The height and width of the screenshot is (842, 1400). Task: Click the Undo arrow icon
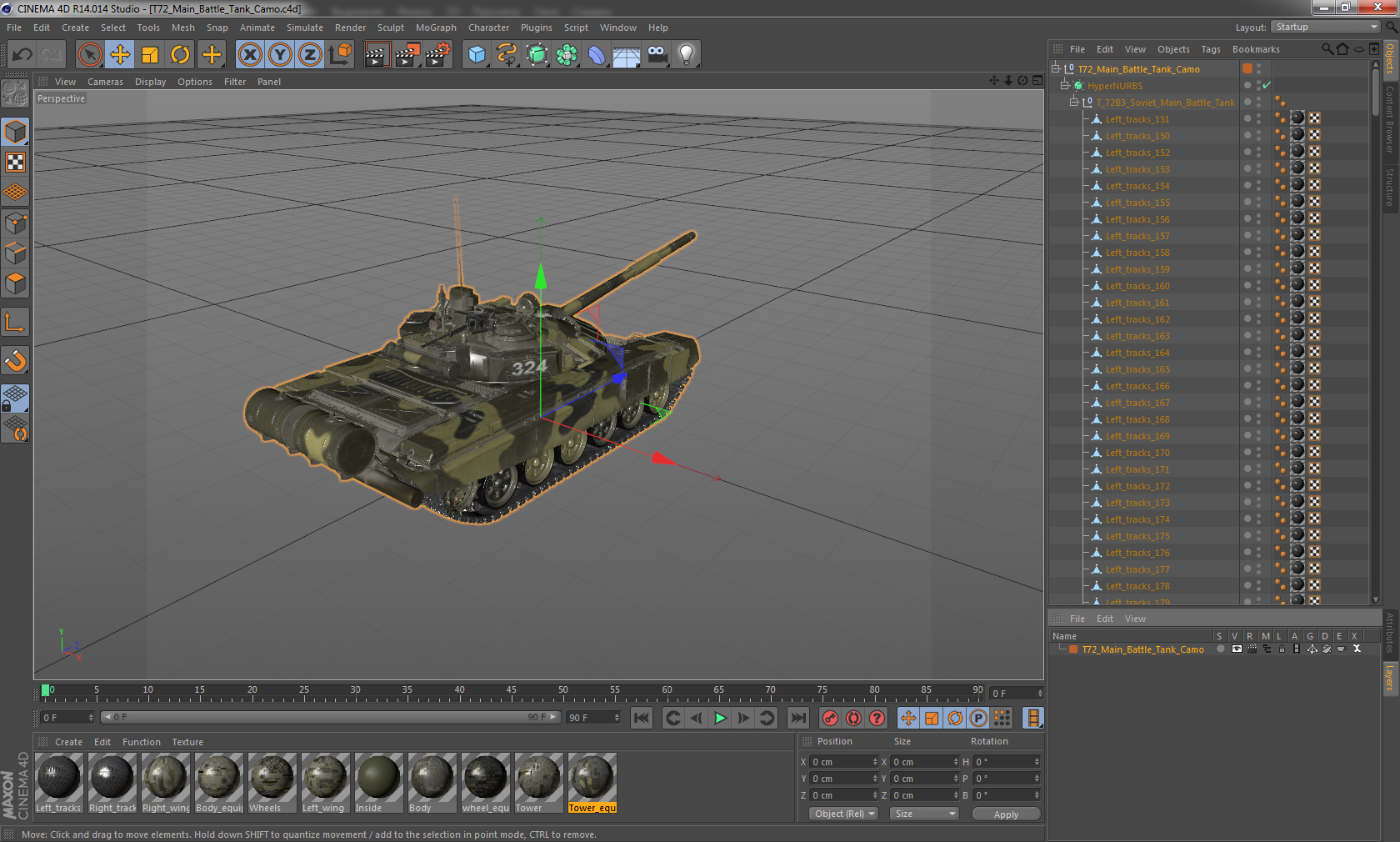[x=22, y=55]
